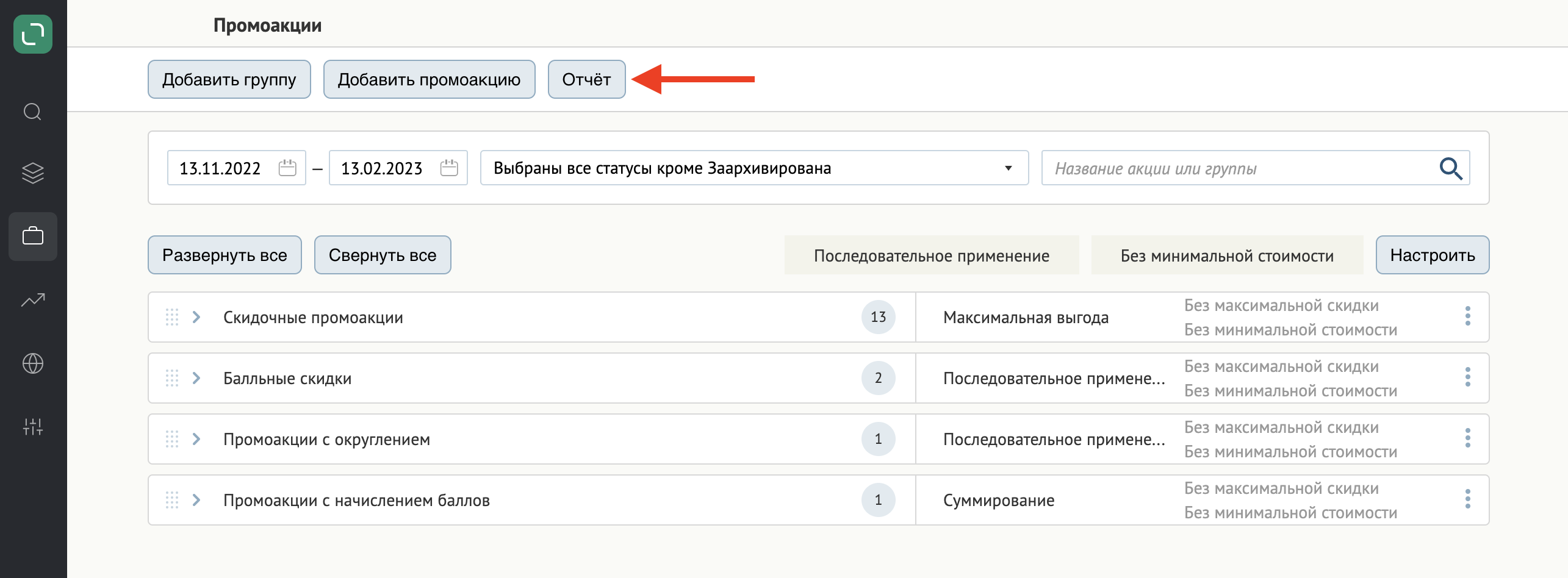
Task: Open the Отчёт report button
Action: click(586, 79)
